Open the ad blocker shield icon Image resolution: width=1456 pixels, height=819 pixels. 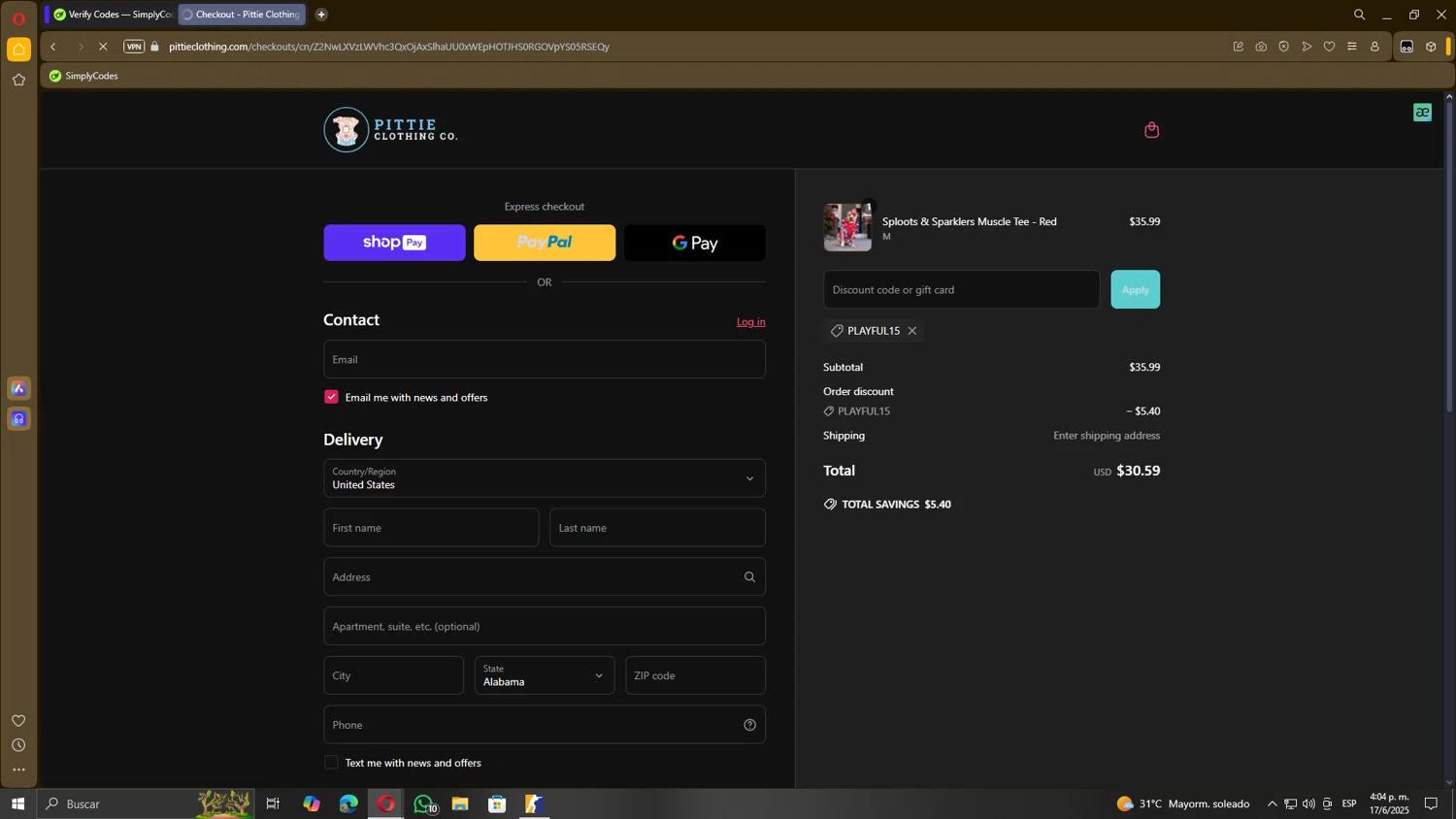pyautogui.click(x=1283, y=47)
